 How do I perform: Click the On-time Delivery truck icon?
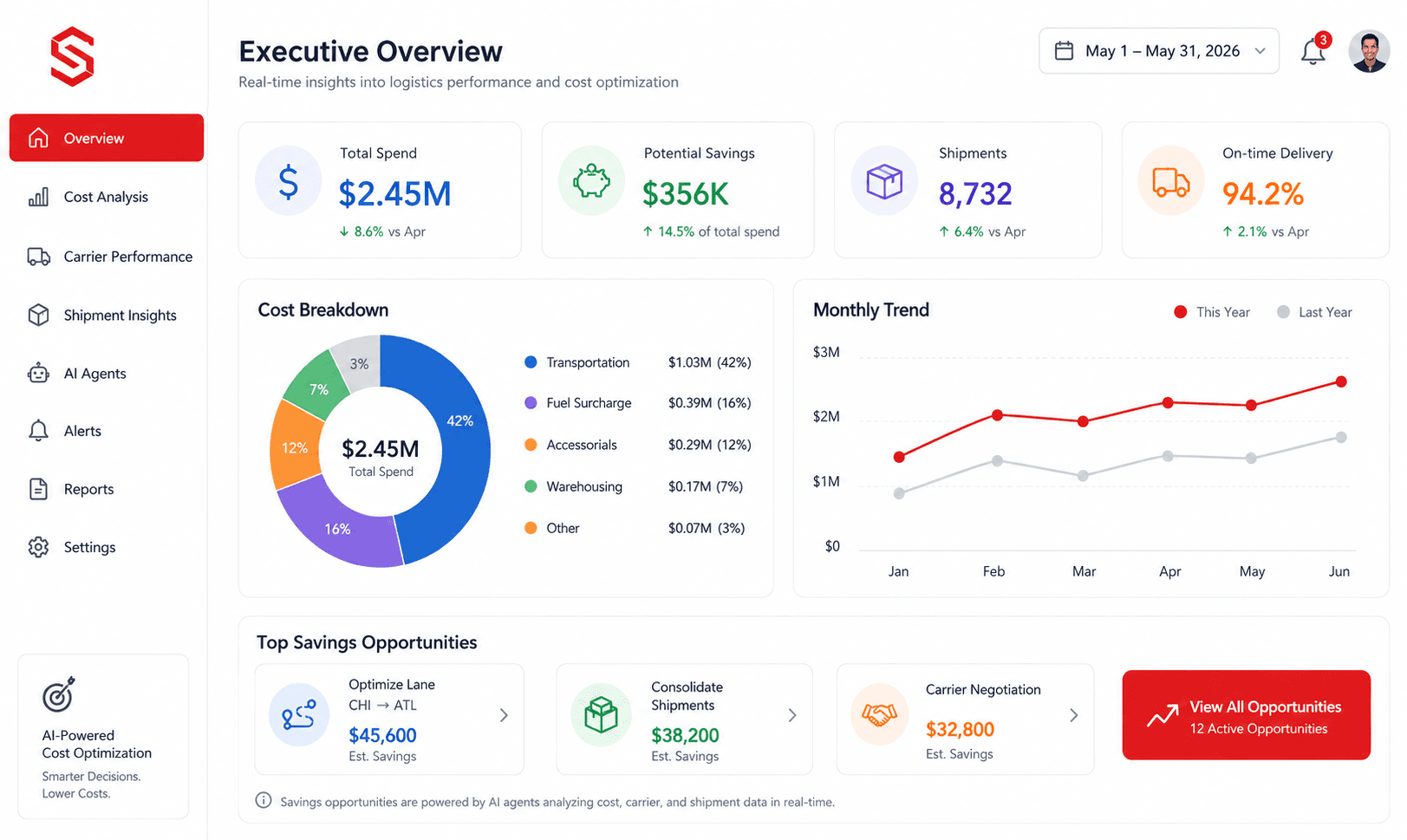pyautogui.click(x=1170, y=181)
